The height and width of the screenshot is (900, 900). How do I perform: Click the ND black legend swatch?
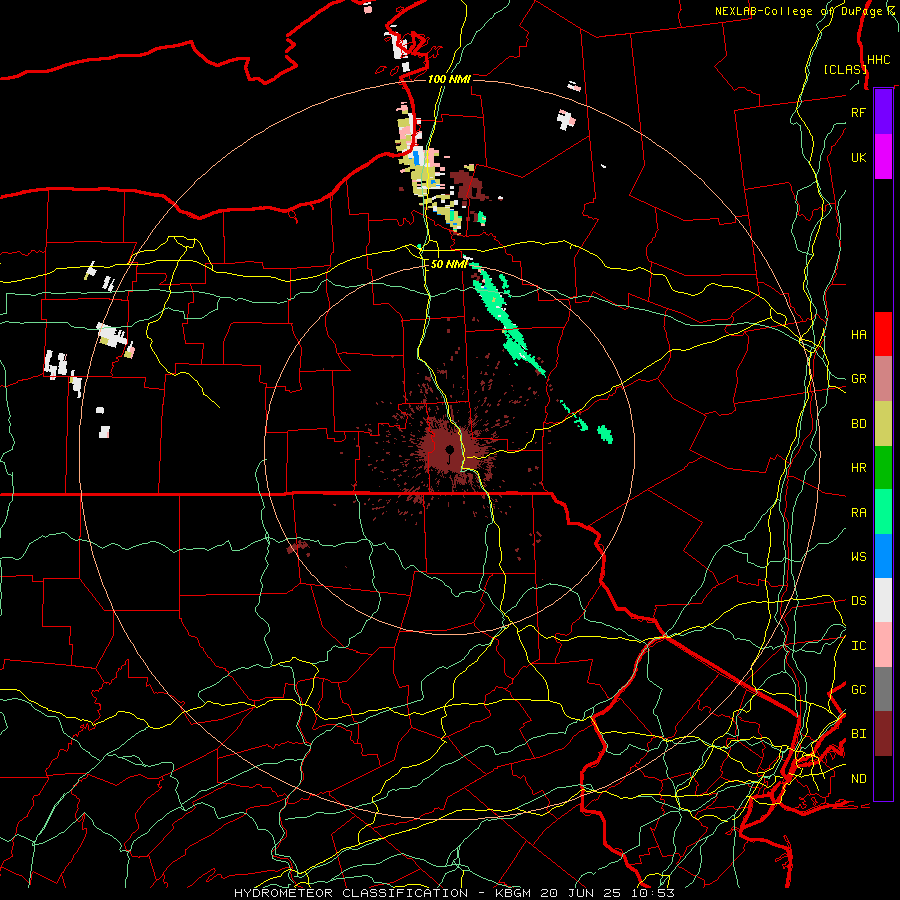tap(883, 778)
